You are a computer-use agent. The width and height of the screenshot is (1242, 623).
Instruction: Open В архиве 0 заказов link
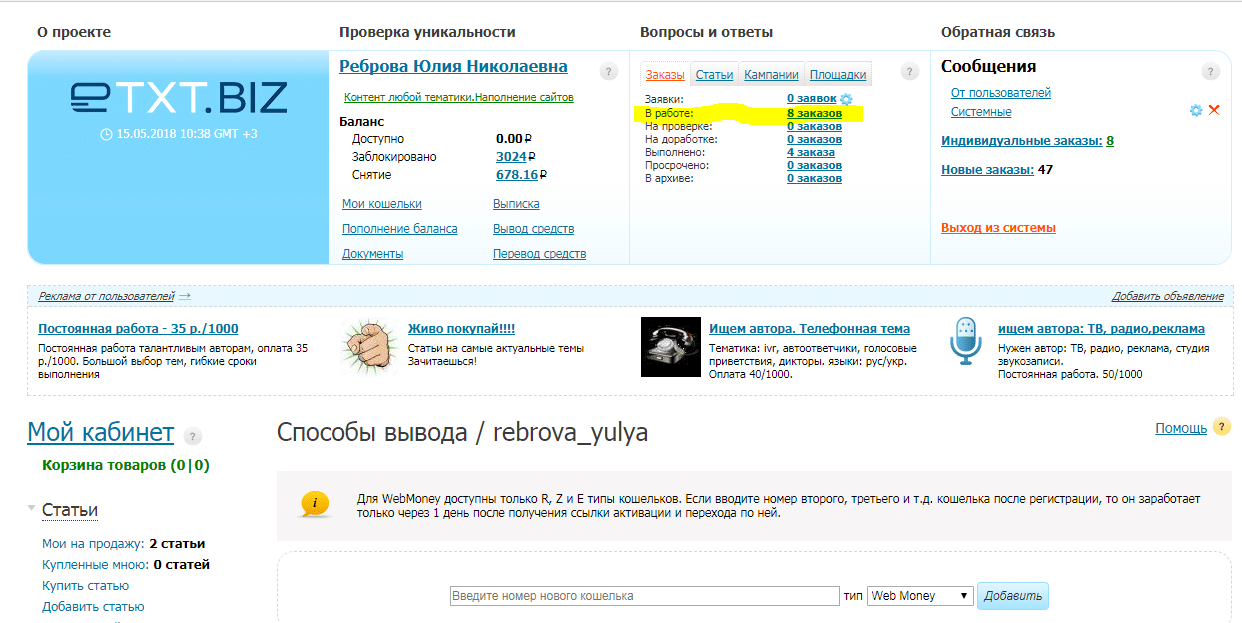point(814,178)
